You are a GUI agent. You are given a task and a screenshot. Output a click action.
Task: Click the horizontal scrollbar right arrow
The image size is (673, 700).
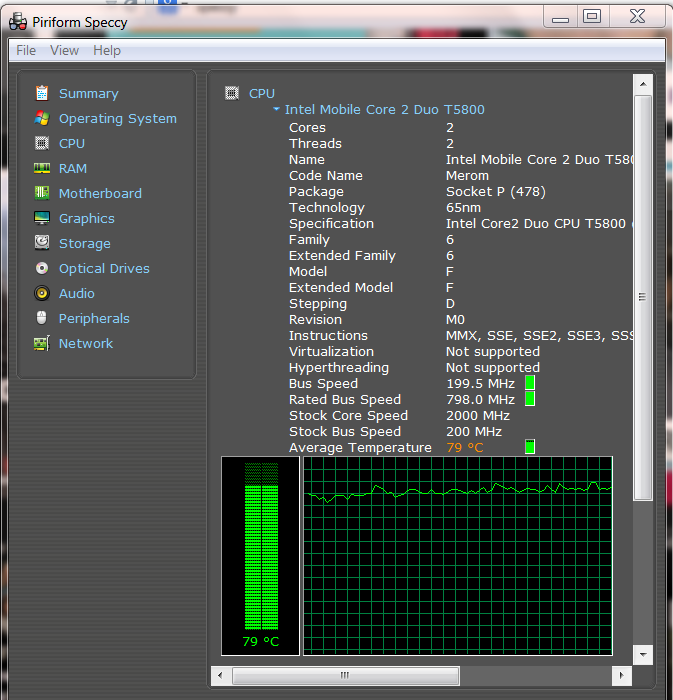(x=622, y=675)
